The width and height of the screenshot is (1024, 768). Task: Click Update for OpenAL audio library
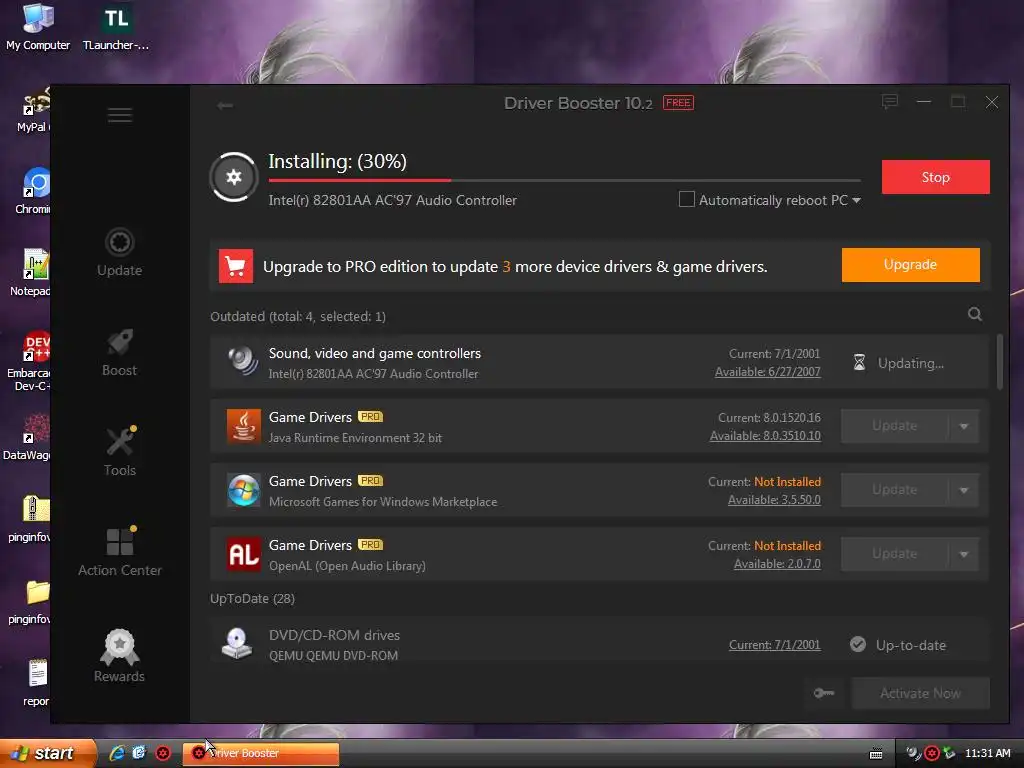click(x=894, y=554)
